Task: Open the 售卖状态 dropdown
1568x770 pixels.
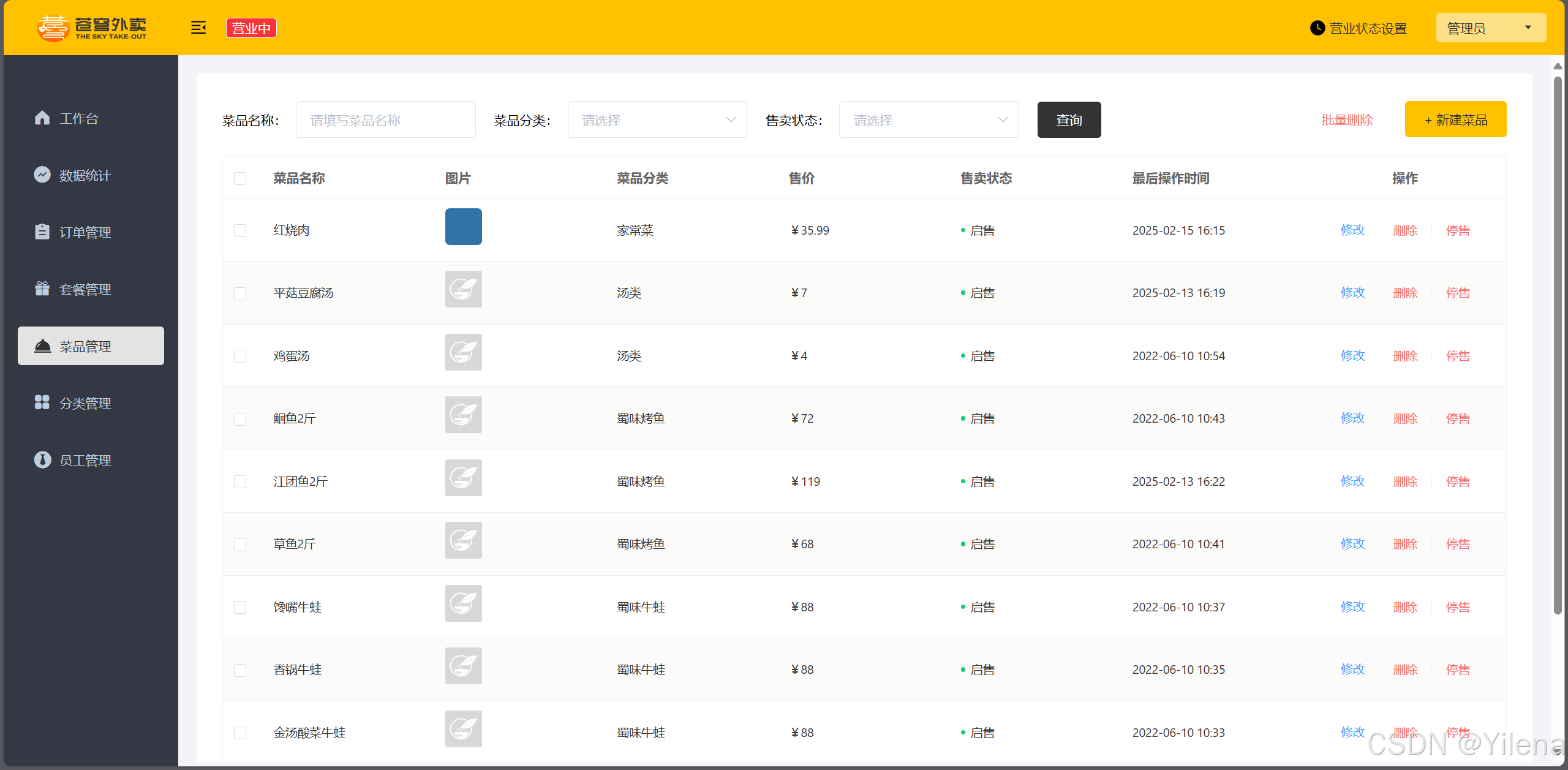Action: 929,119
